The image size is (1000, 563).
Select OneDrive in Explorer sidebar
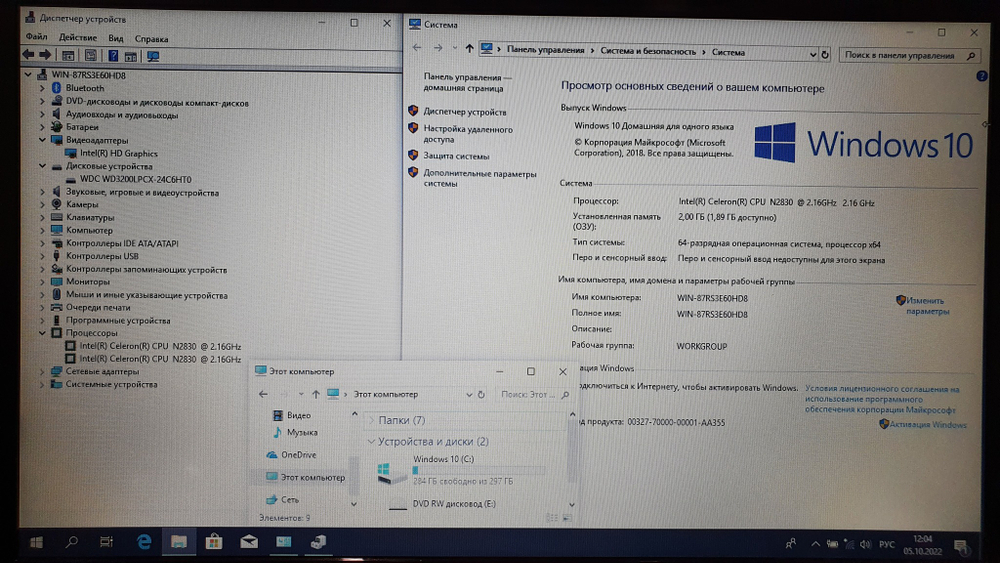point(298,455)
